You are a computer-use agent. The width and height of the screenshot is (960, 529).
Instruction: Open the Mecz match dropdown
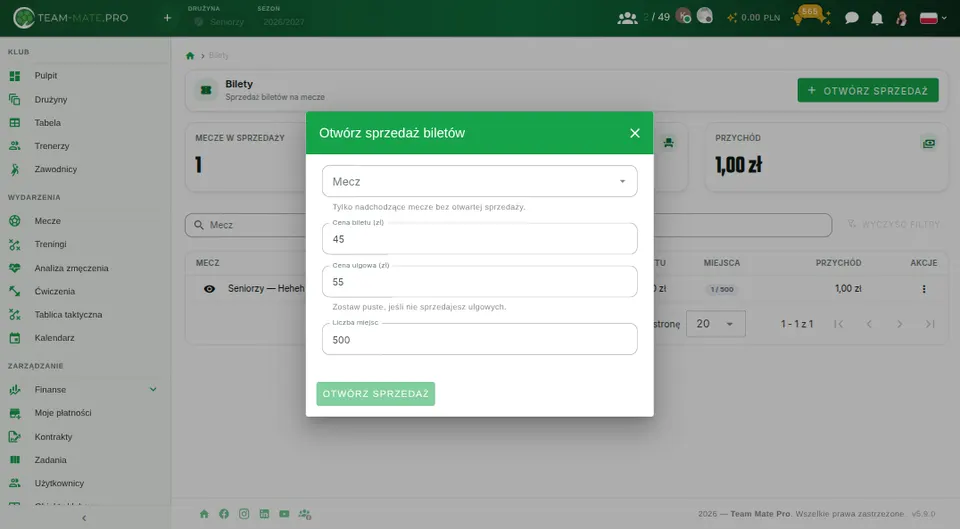479,181
